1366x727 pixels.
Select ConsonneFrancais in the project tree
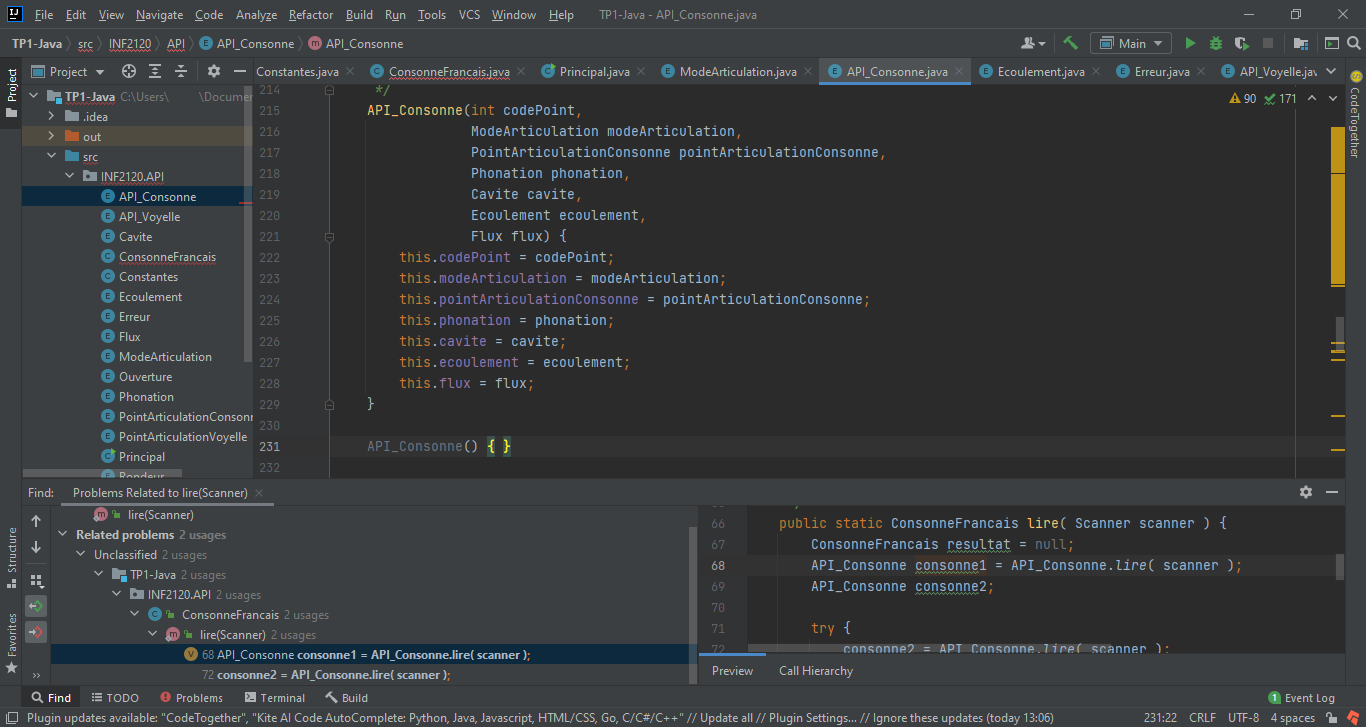[x=166, y=257]
